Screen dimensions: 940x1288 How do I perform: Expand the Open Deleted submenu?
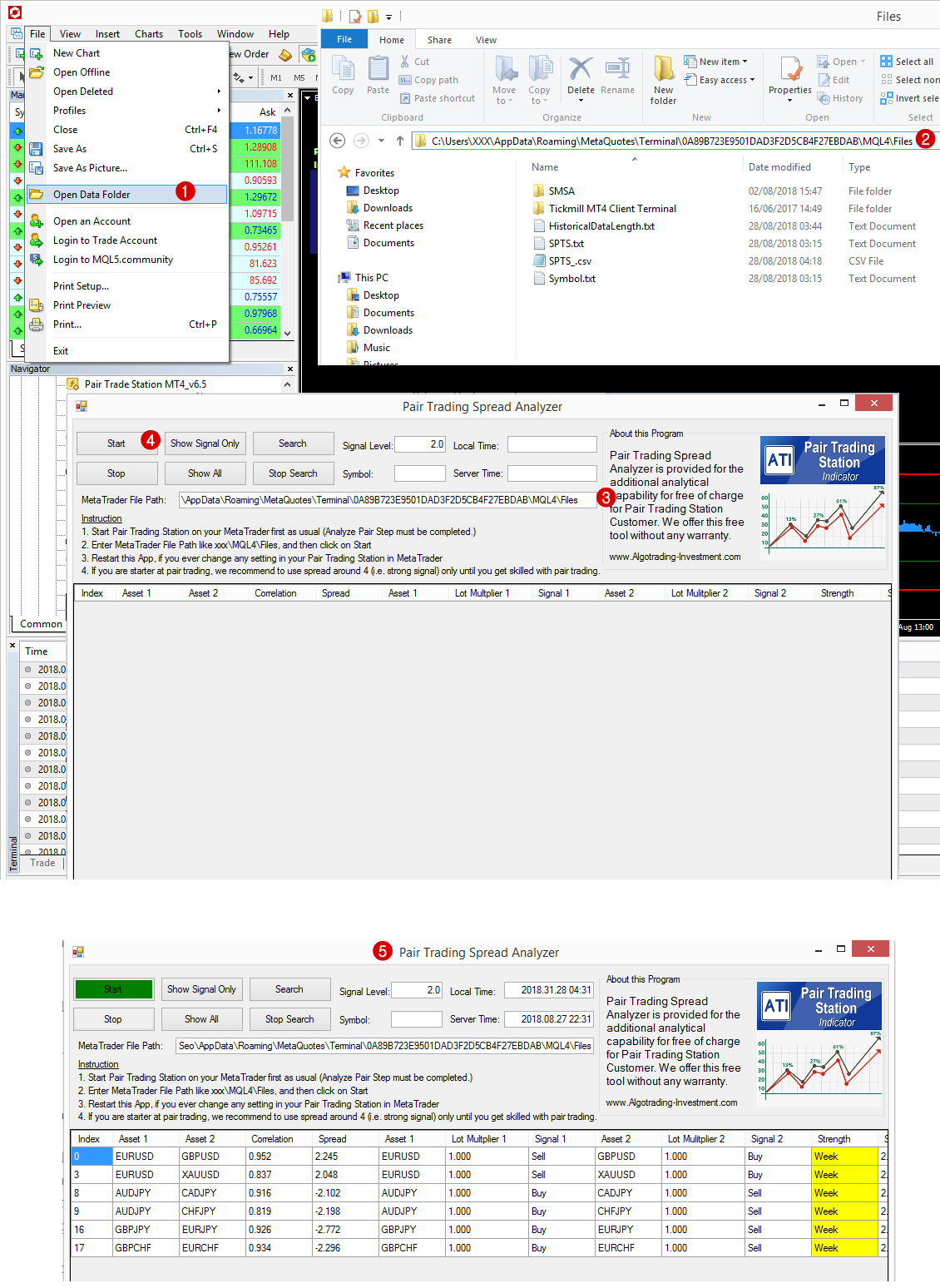(x=126, y=92)
